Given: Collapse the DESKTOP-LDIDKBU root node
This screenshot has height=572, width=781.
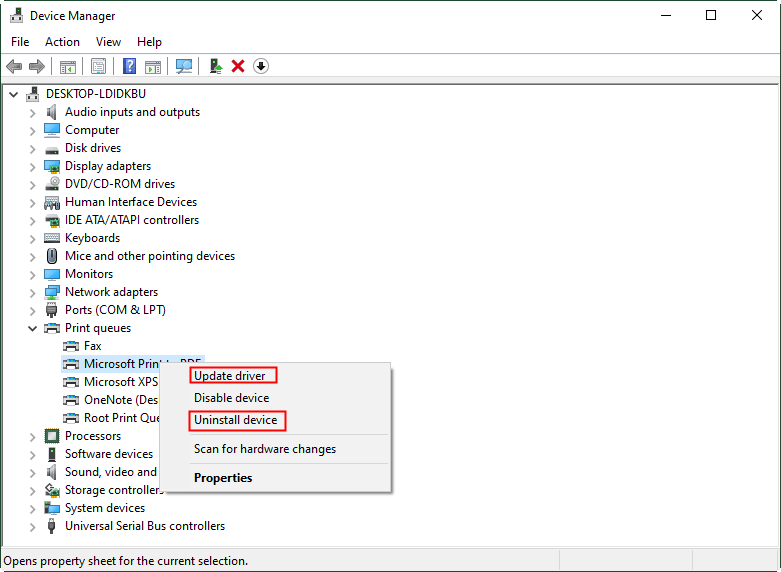Looking at the screenshot, I should (13, 94).
